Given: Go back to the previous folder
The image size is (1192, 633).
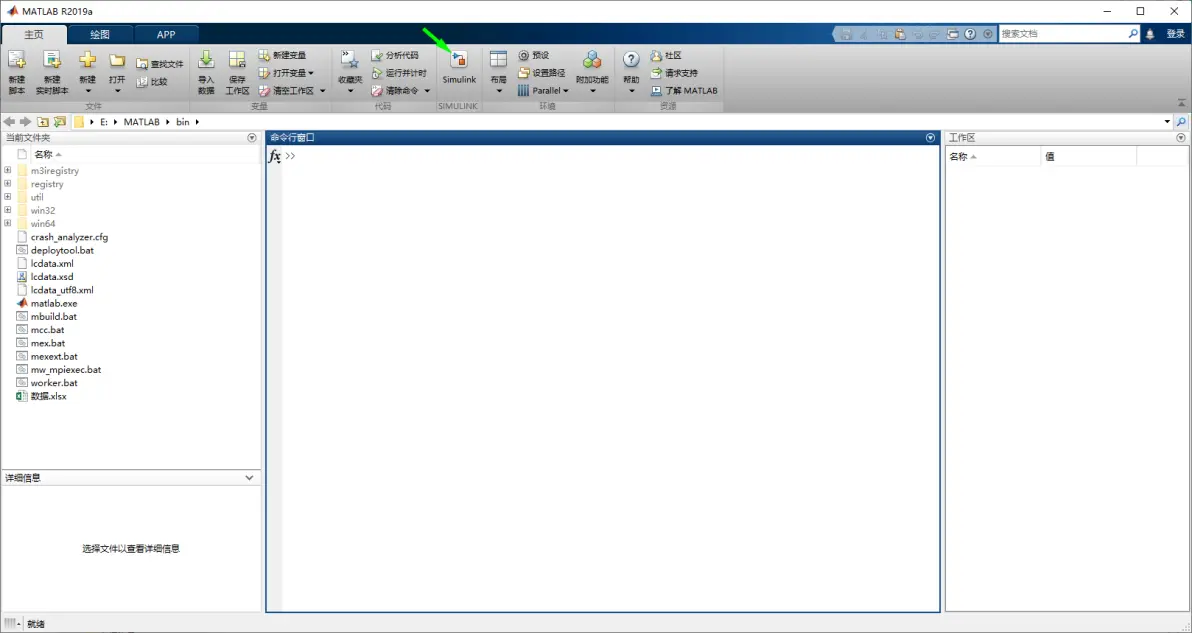Looking at the screenshot, I should tap(10, 122).
